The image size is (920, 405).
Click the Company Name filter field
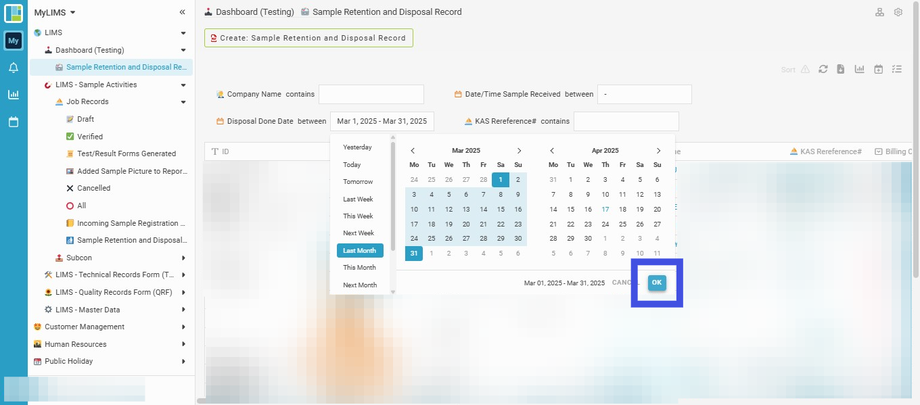[x=371, y=94]
